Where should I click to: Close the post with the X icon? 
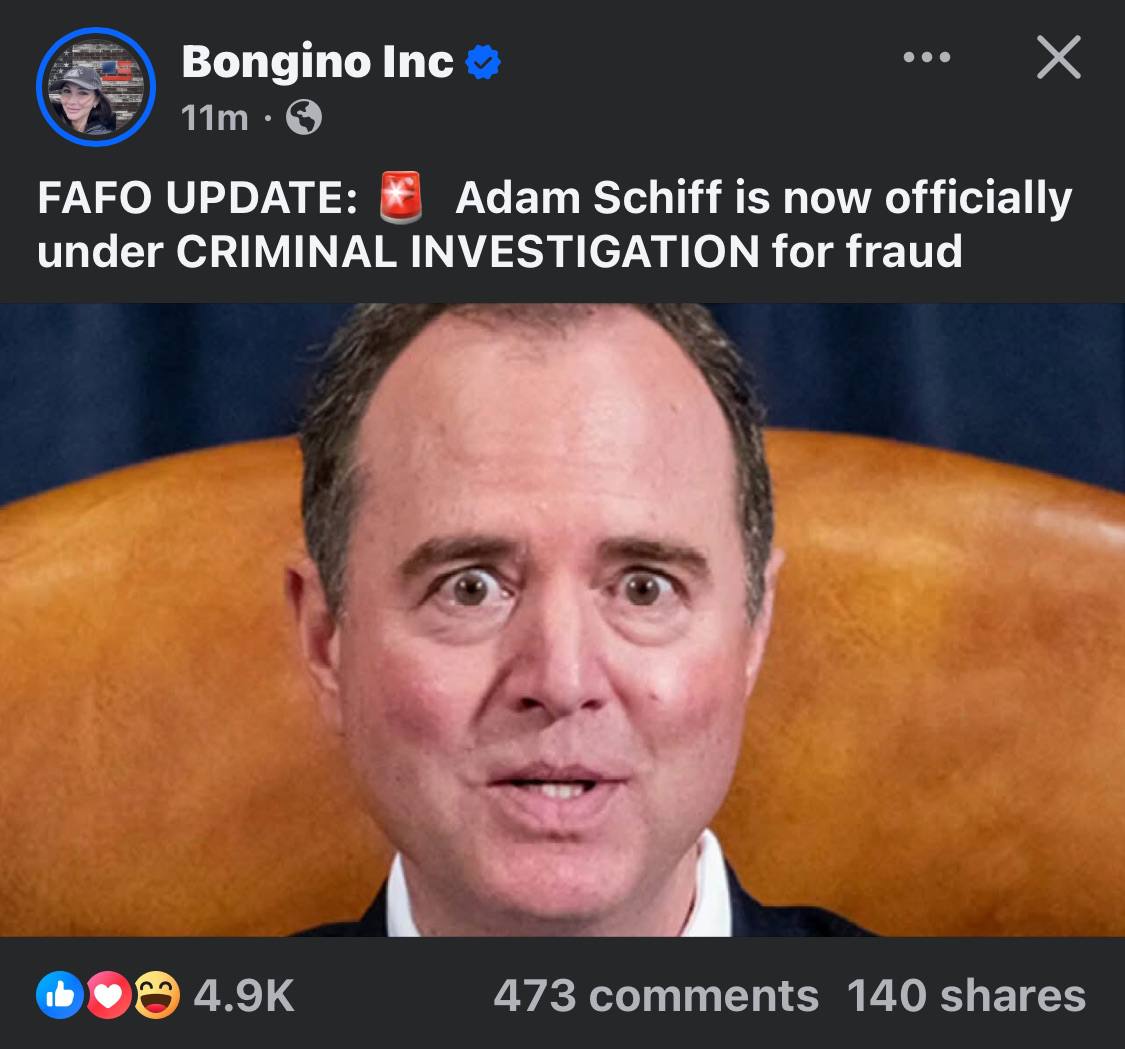point(1058,58)
